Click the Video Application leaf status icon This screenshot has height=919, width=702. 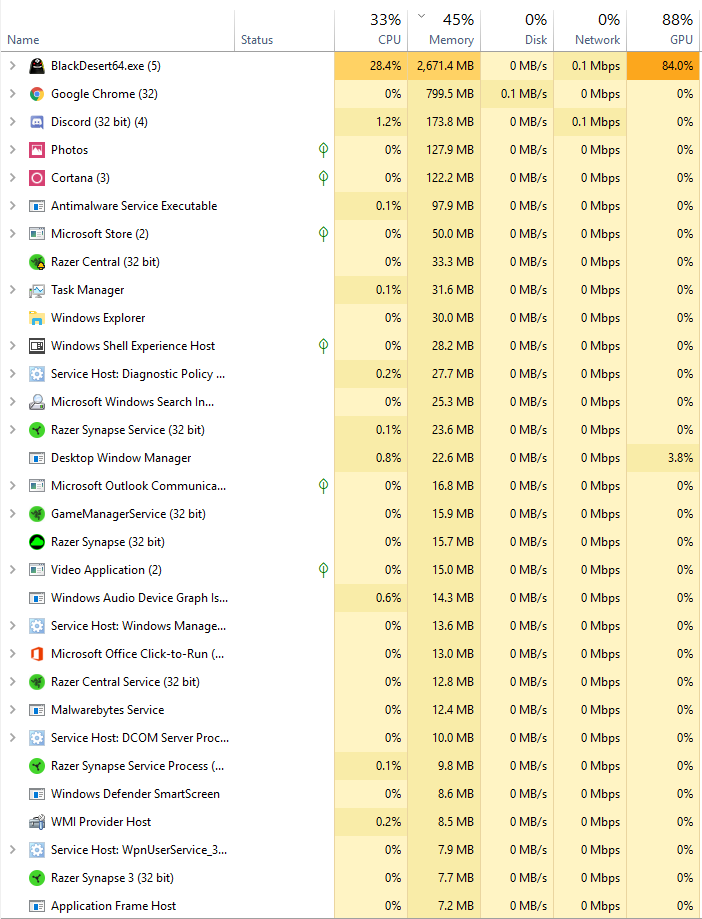tap(323, 570)
